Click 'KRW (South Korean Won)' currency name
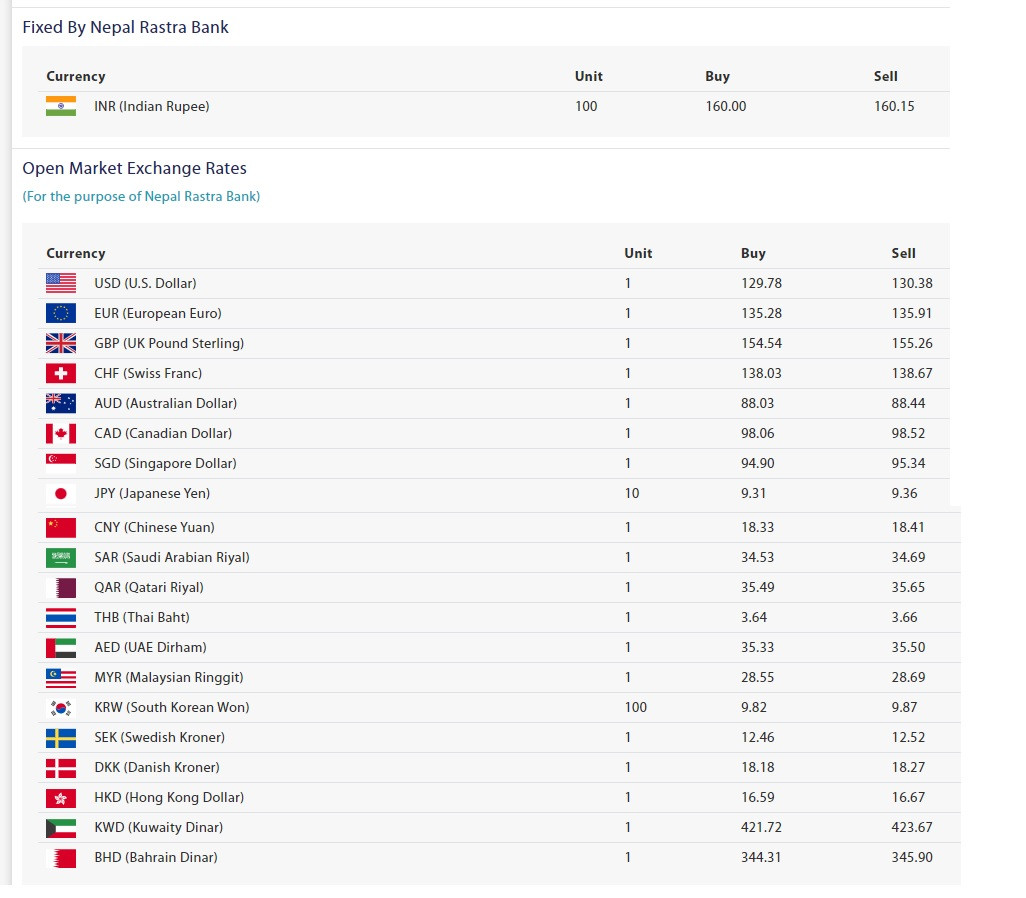1026x898 pixels. [171, 708]
